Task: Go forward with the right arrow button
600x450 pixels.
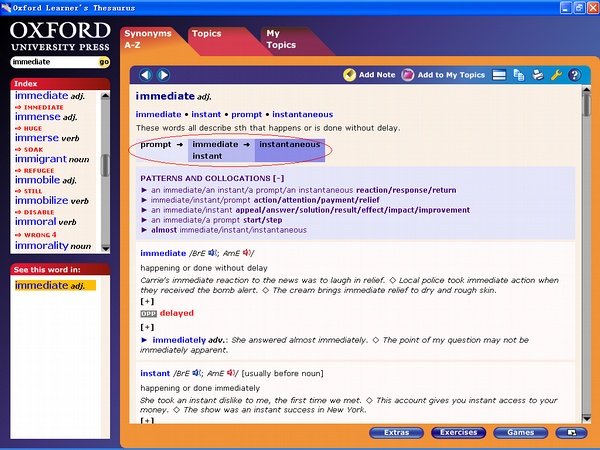Action: click(163, 75)
